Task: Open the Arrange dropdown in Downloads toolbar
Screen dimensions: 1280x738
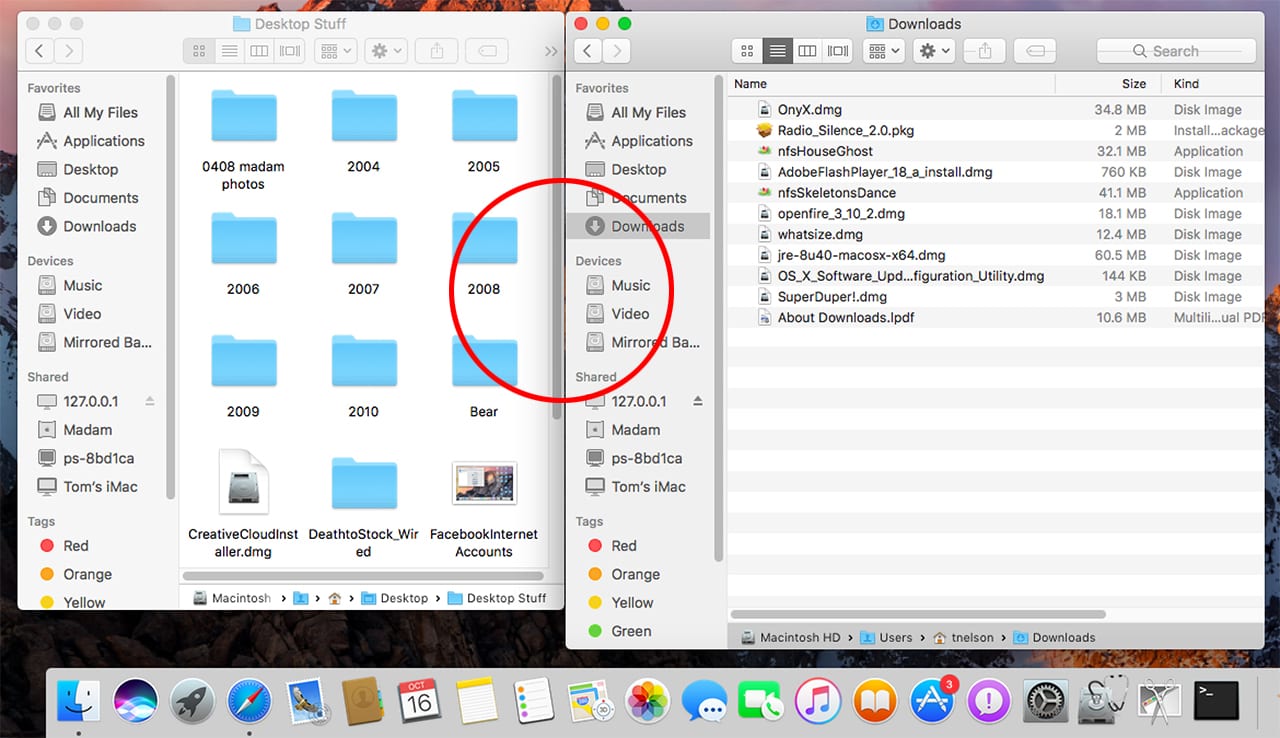Action: (883, 51)
